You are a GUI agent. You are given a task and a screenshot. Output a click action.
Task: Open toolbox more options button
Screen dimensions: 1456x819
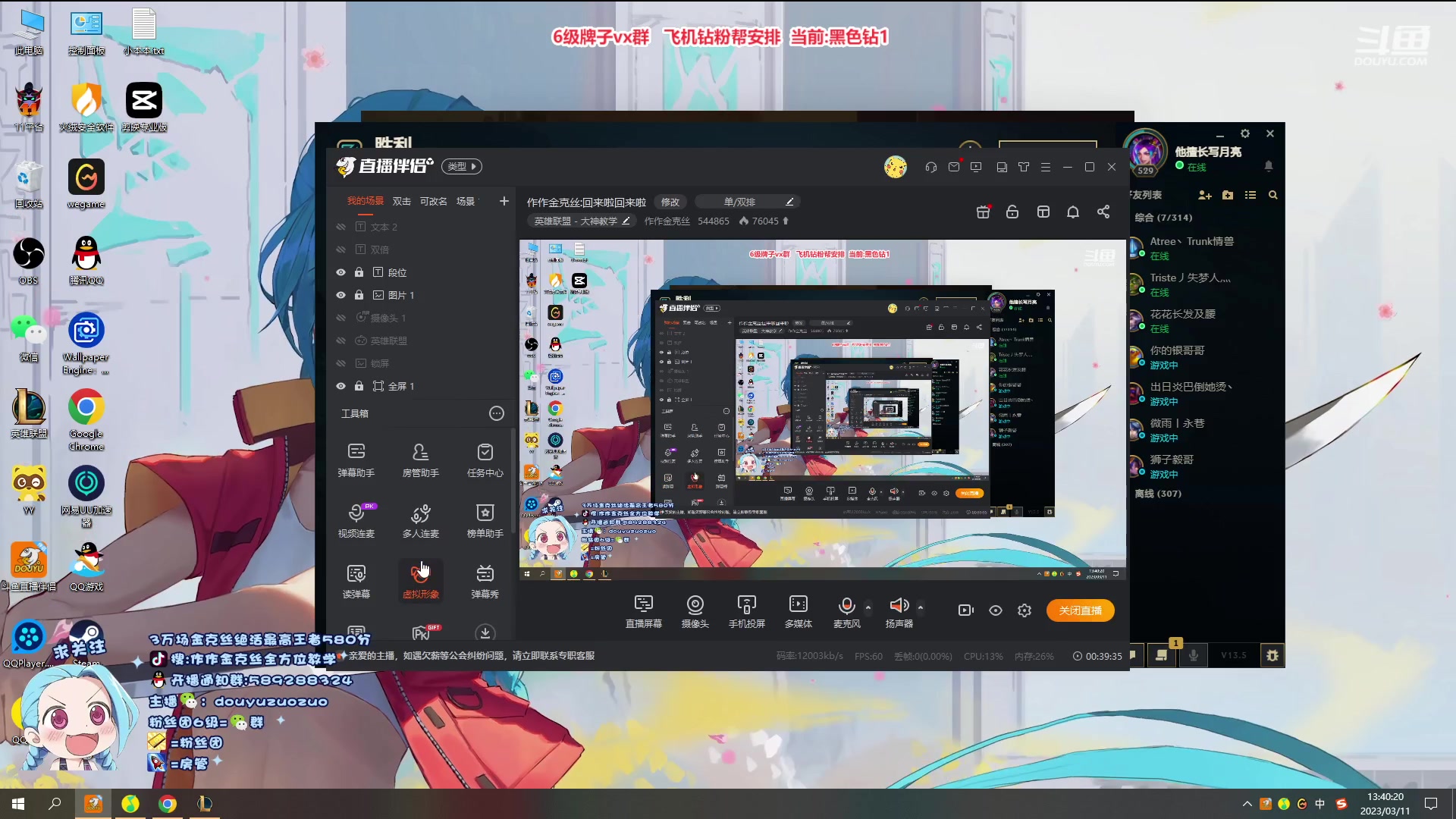[497, 413]
